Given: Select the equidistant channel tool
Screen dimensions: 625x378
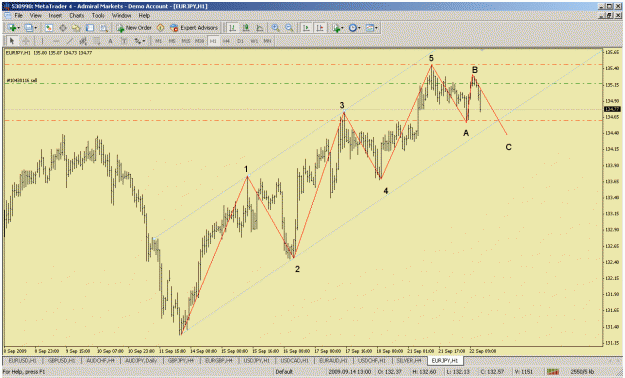Looking at the screenshot, I should click(x=83, y=41).
